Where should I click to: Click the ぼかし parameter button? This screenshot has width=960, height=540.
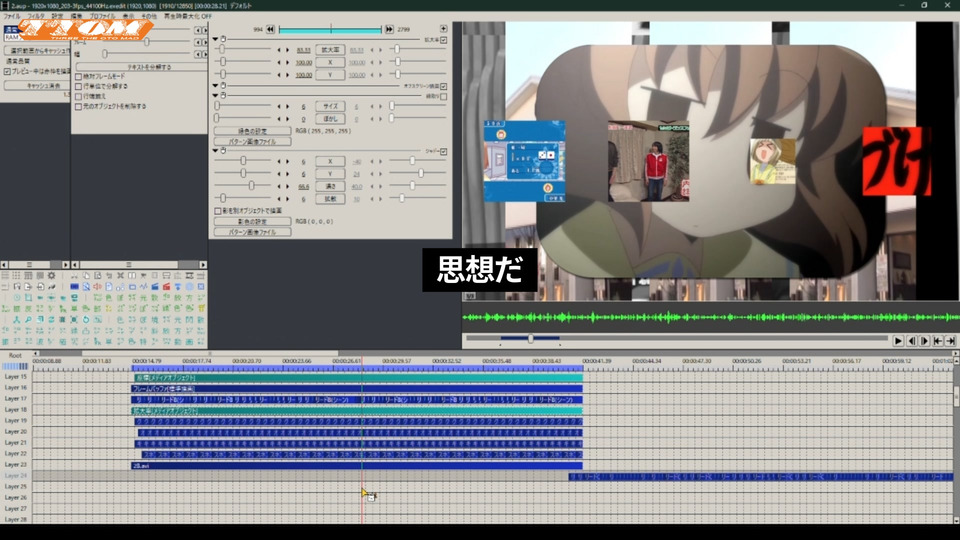(330, 119)
